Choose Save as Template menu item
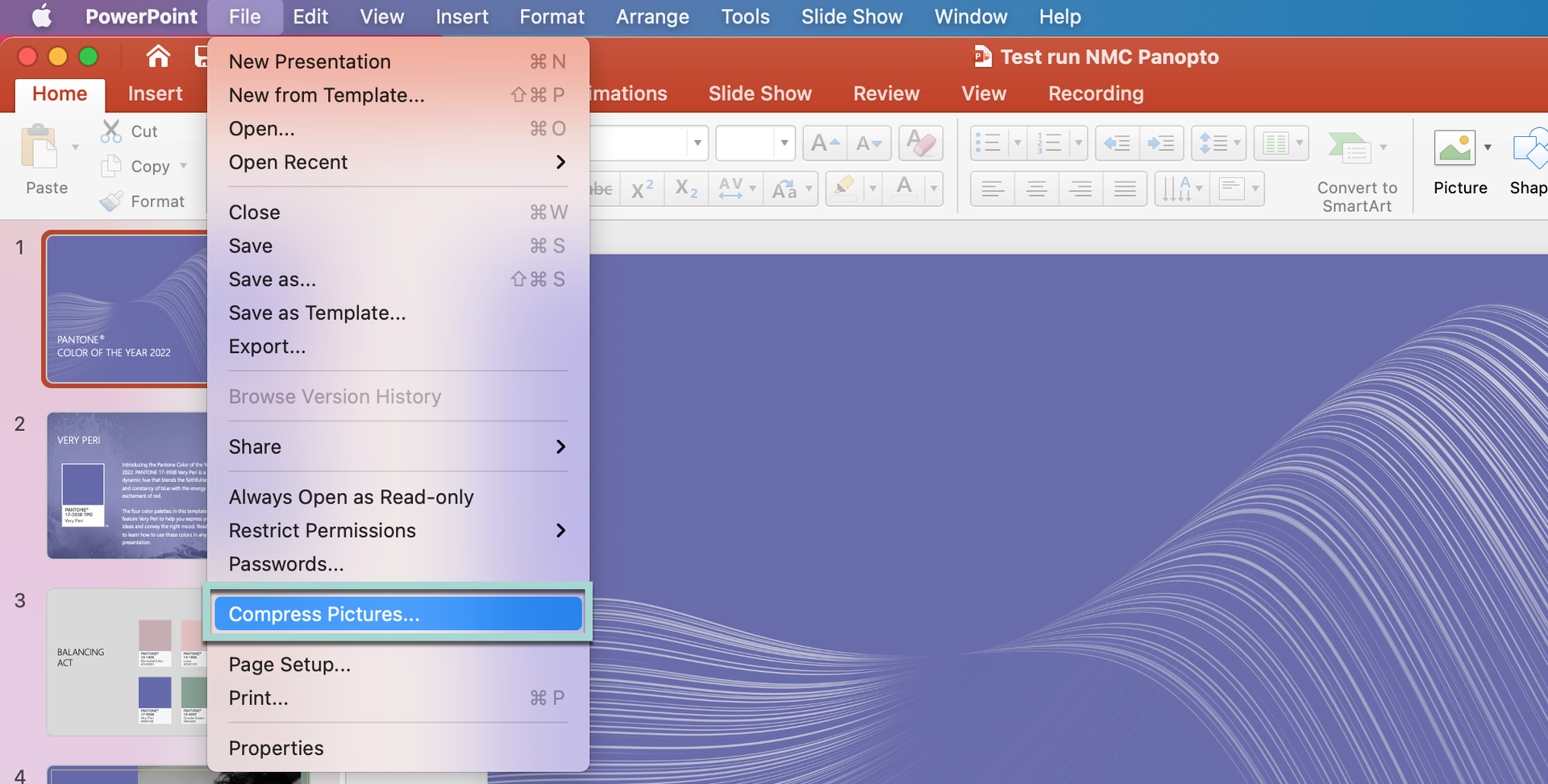Viewport: 1548px width, 784px height. click(317, 313)
